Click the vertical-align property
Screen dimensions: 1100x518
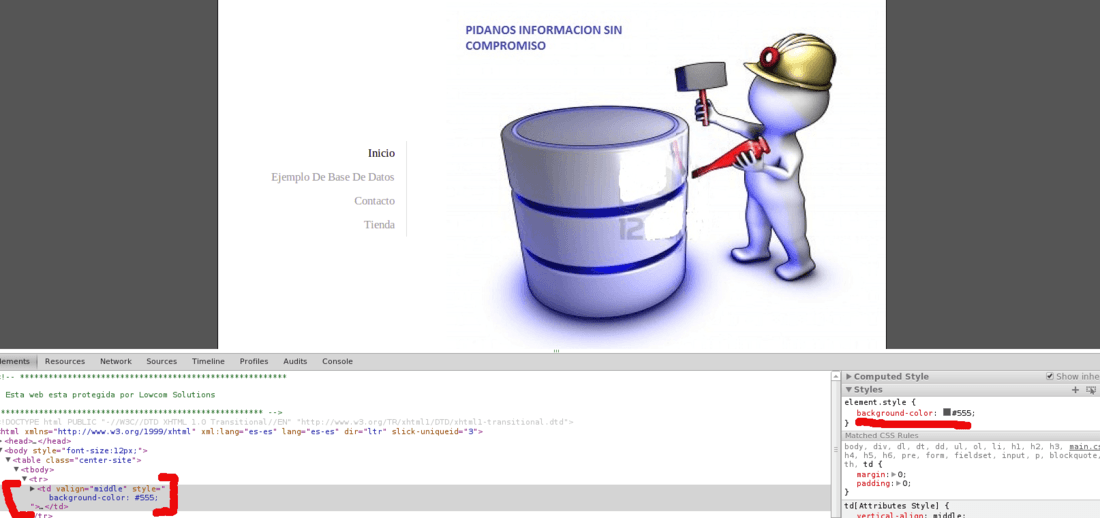[x=891, y=515]
